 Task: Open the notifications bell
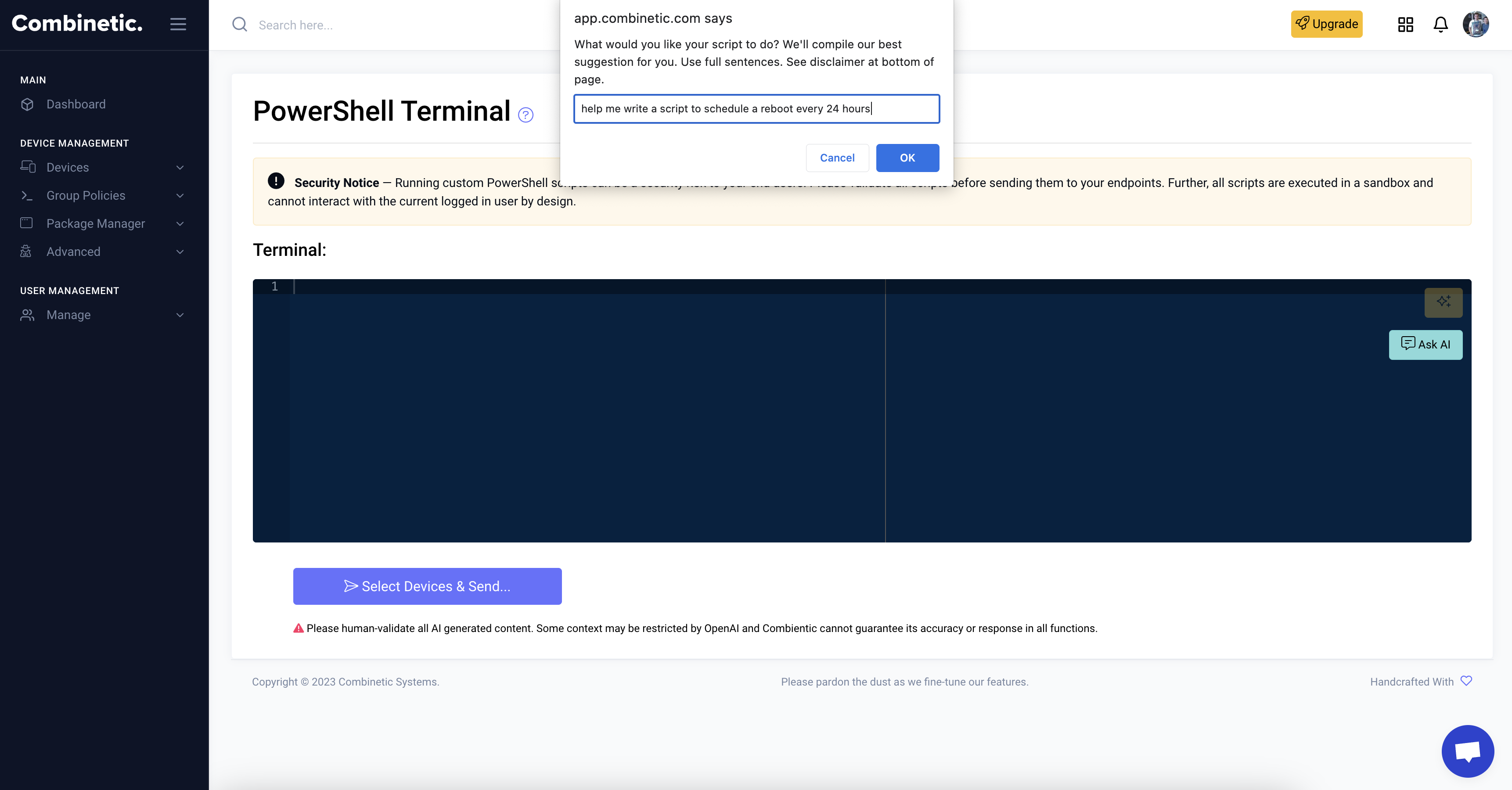coord(1440,24)
